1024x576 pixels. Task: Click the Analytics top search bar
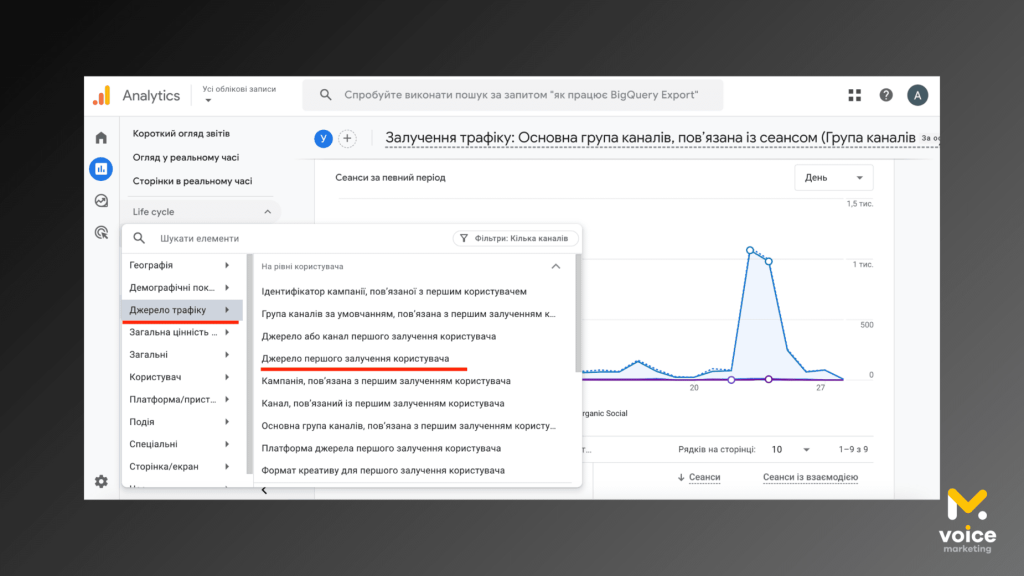[520, 95]
